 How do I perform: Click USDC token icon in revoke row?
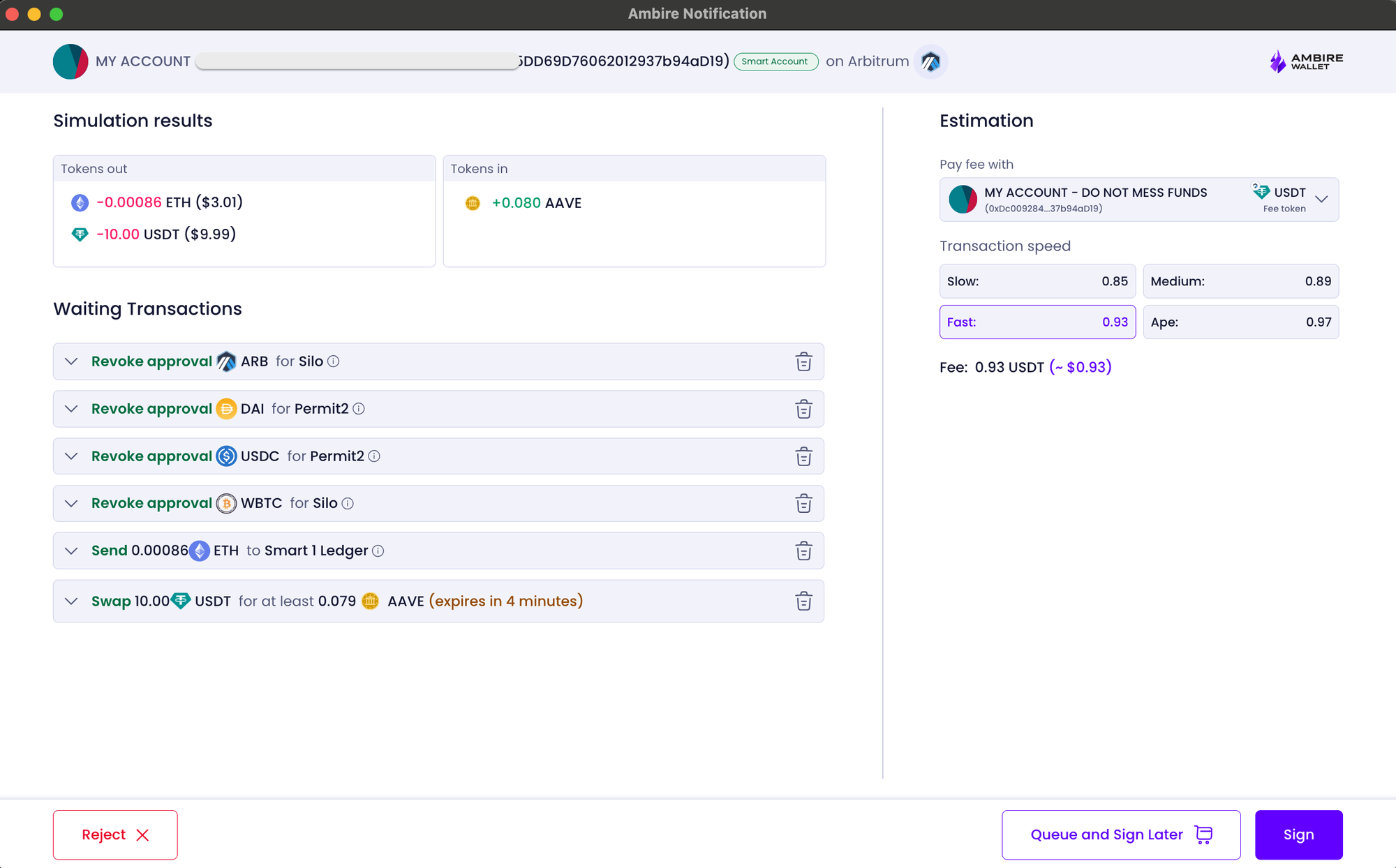click(x=226, y=456)
